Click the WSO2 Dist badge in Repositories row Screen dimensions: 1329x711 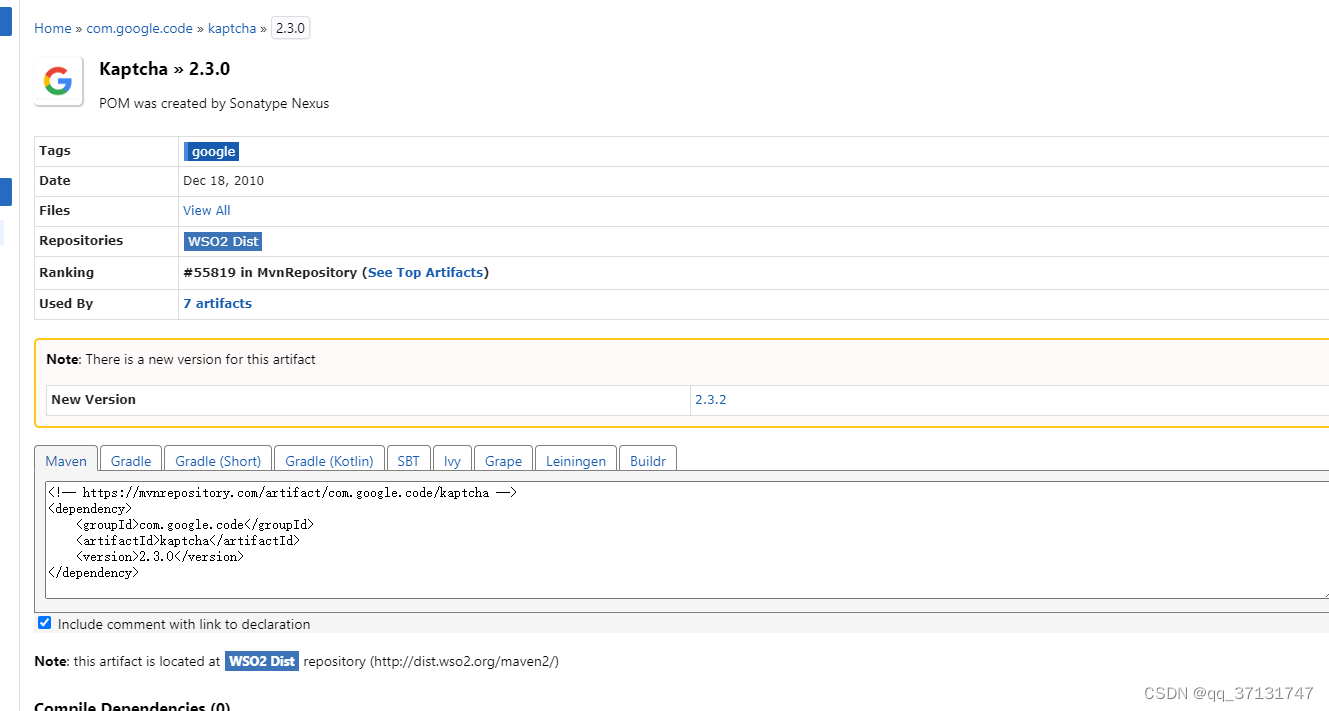point(223,241)
